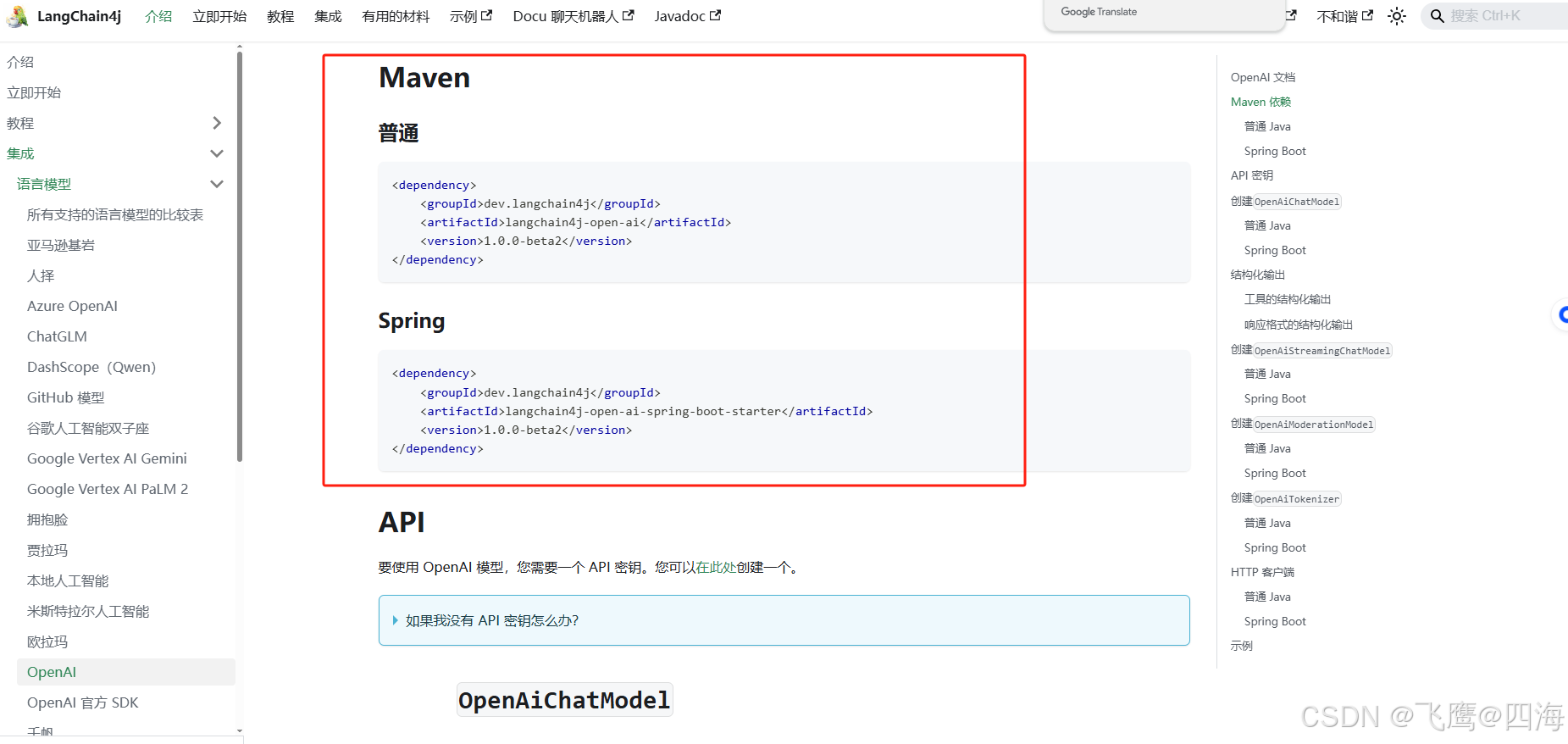This screenshot has width=1568, height=744.
Task: Open 介绍 in the sidebar
Action: (x=20, y=62)
